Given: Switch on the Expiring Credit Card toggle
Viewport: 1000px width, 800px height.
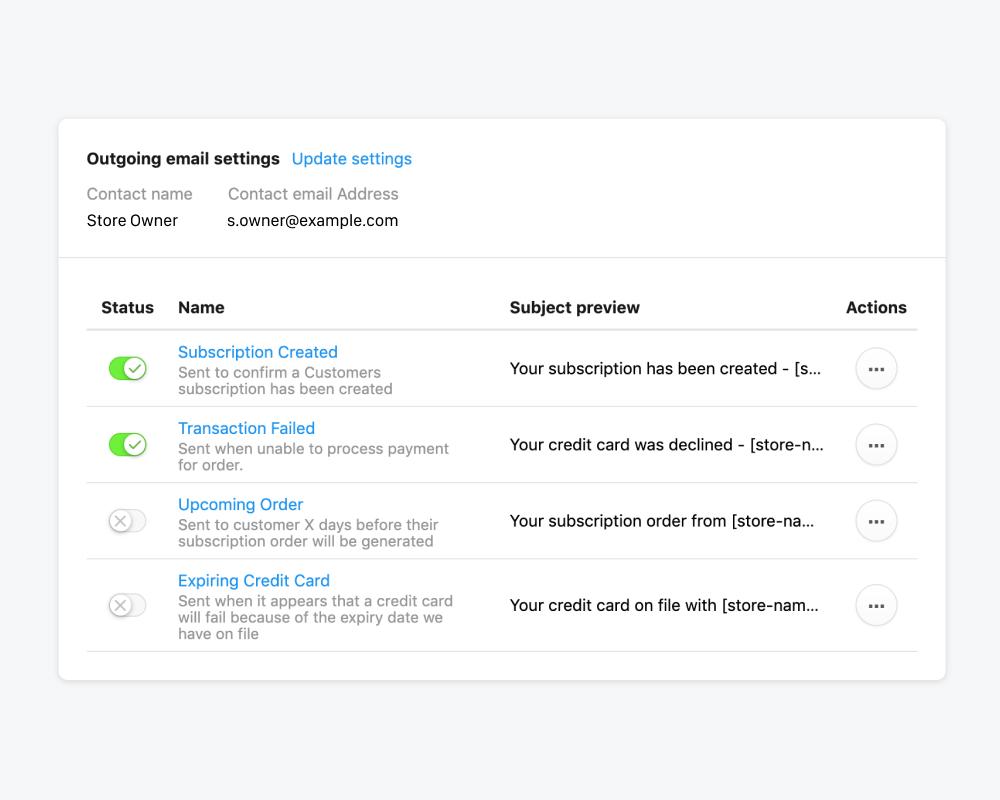Looking at the screenshot, I should (127, 605).
